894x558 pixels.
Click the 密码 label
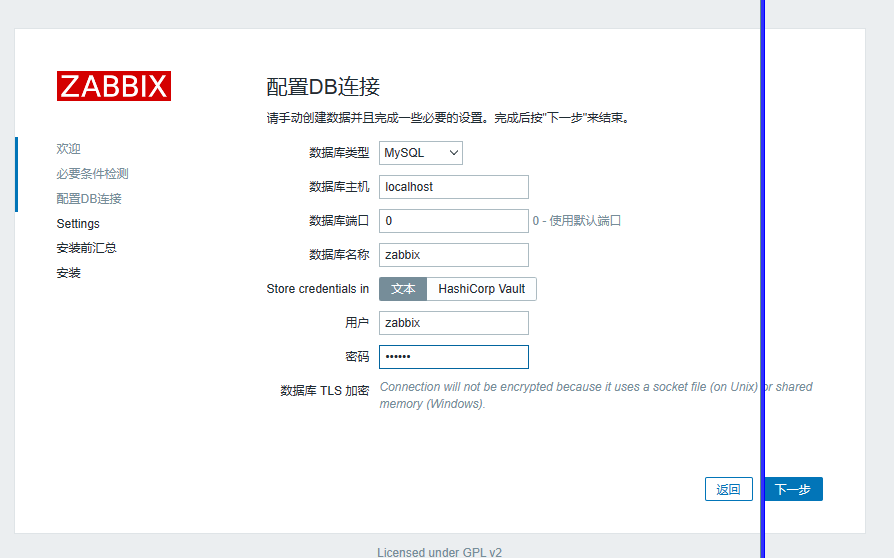click(357, 357)
